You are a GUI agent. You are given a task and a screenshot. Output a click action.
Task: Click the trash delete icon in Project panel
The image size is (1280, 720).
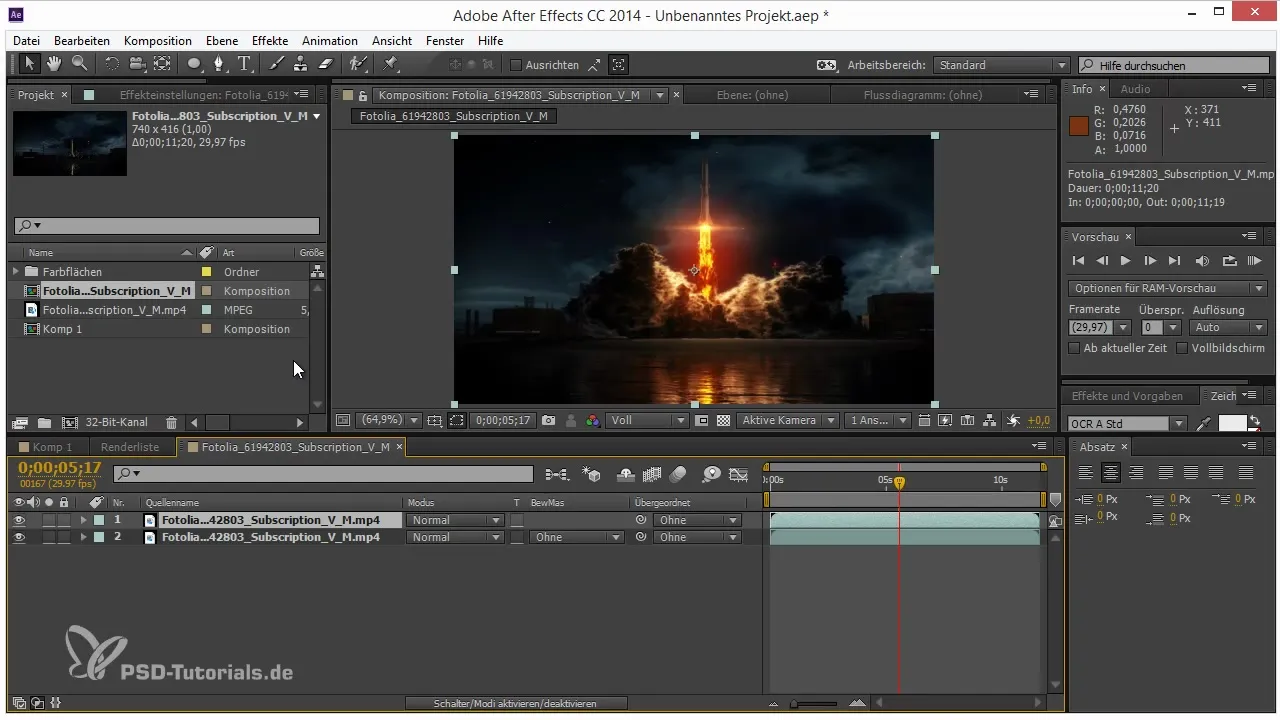coord(171,423)
